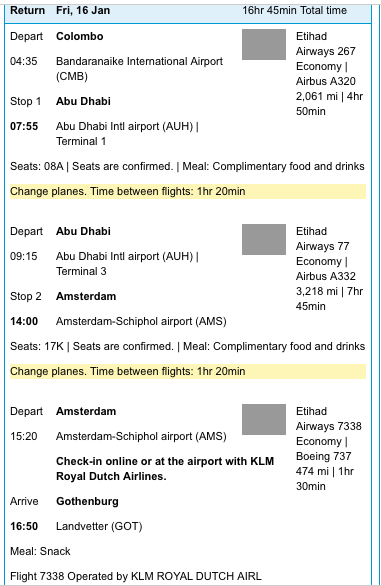Click the Colombo departure city name
The width and height of the screenshot is (381, 586).
click(80, 36)
